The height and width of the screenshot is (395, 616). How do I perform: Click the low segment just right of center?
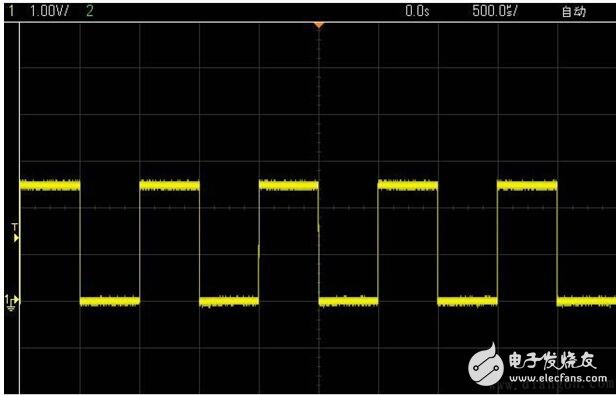pyautogui.click(x=348, y=301)
